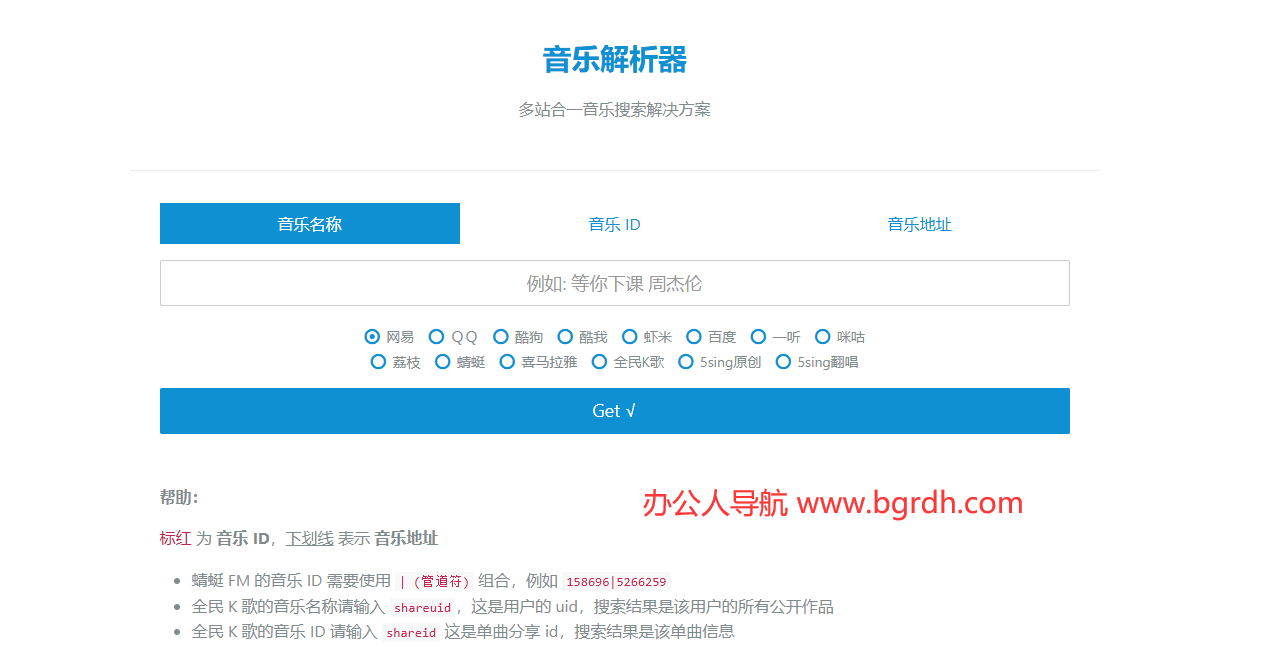Choose the 5sing翻唱 radio button
1281x654 pixels.
pos(784,362)
